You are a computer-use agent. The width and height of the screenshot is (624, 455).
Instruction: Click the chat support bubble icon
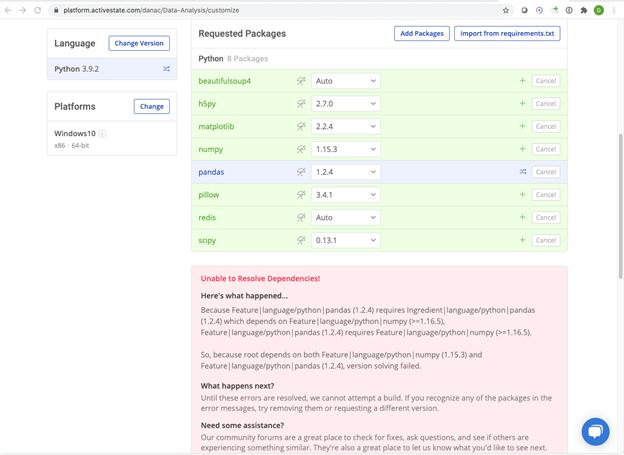(595, 431)
